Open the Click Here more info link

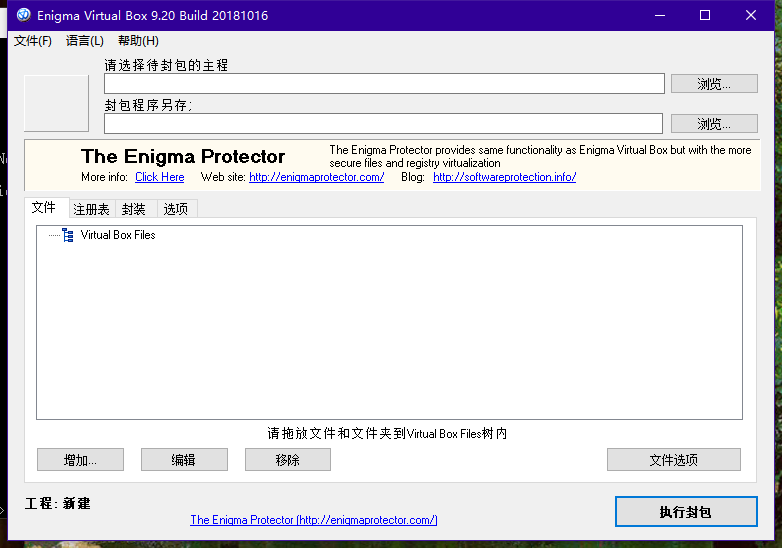click(160, 177)
